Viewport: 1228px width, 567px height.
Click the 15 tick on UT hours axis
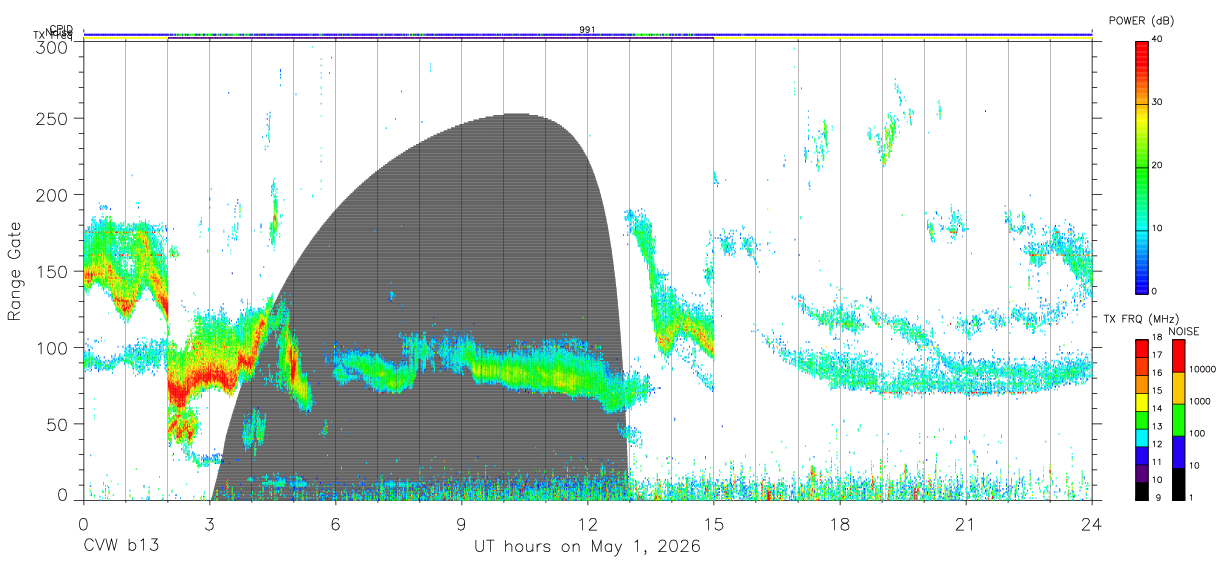[714, 524]
